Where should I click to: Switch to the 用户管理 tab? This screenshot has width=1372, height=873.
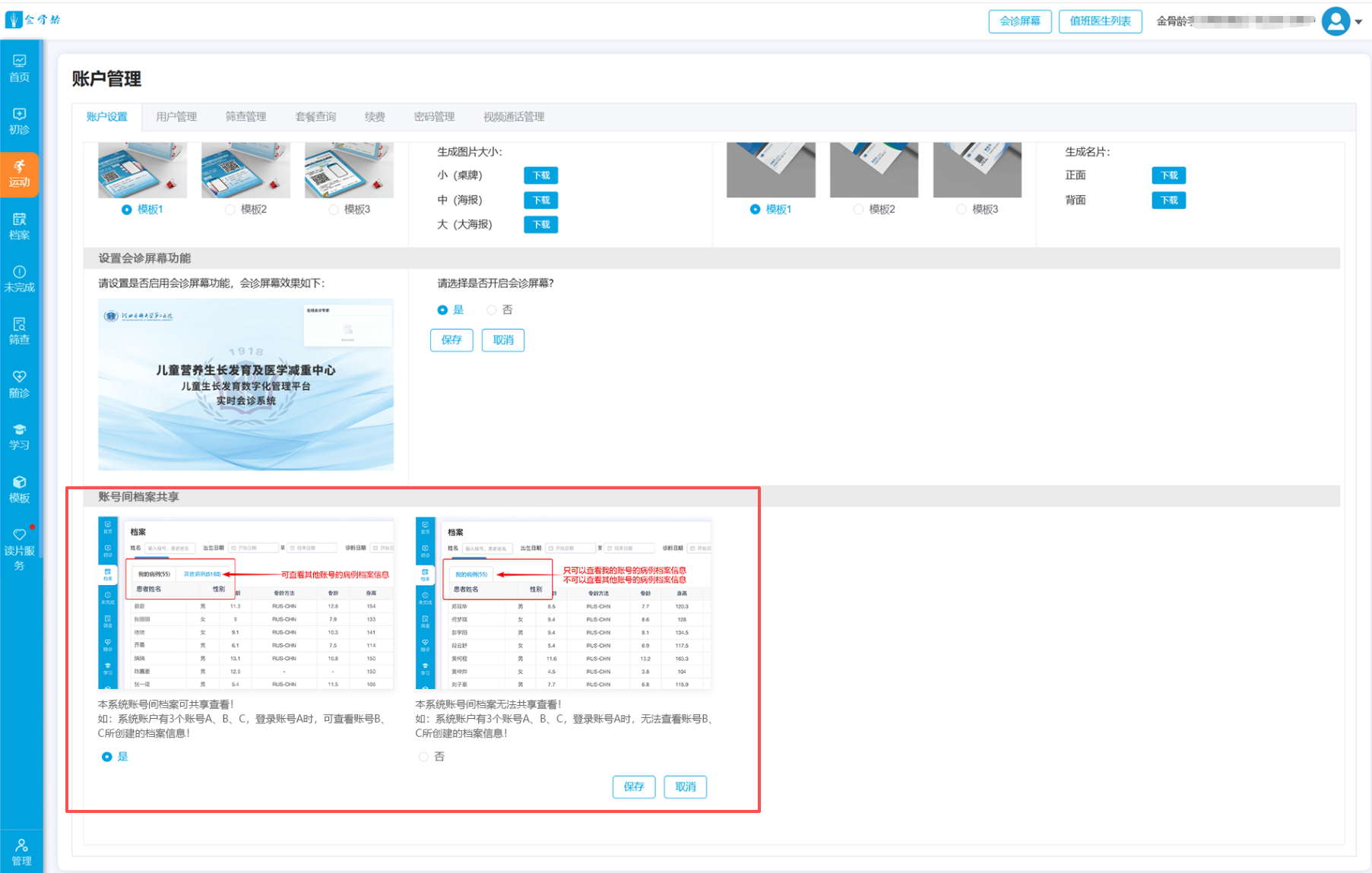tap(176, 117)
